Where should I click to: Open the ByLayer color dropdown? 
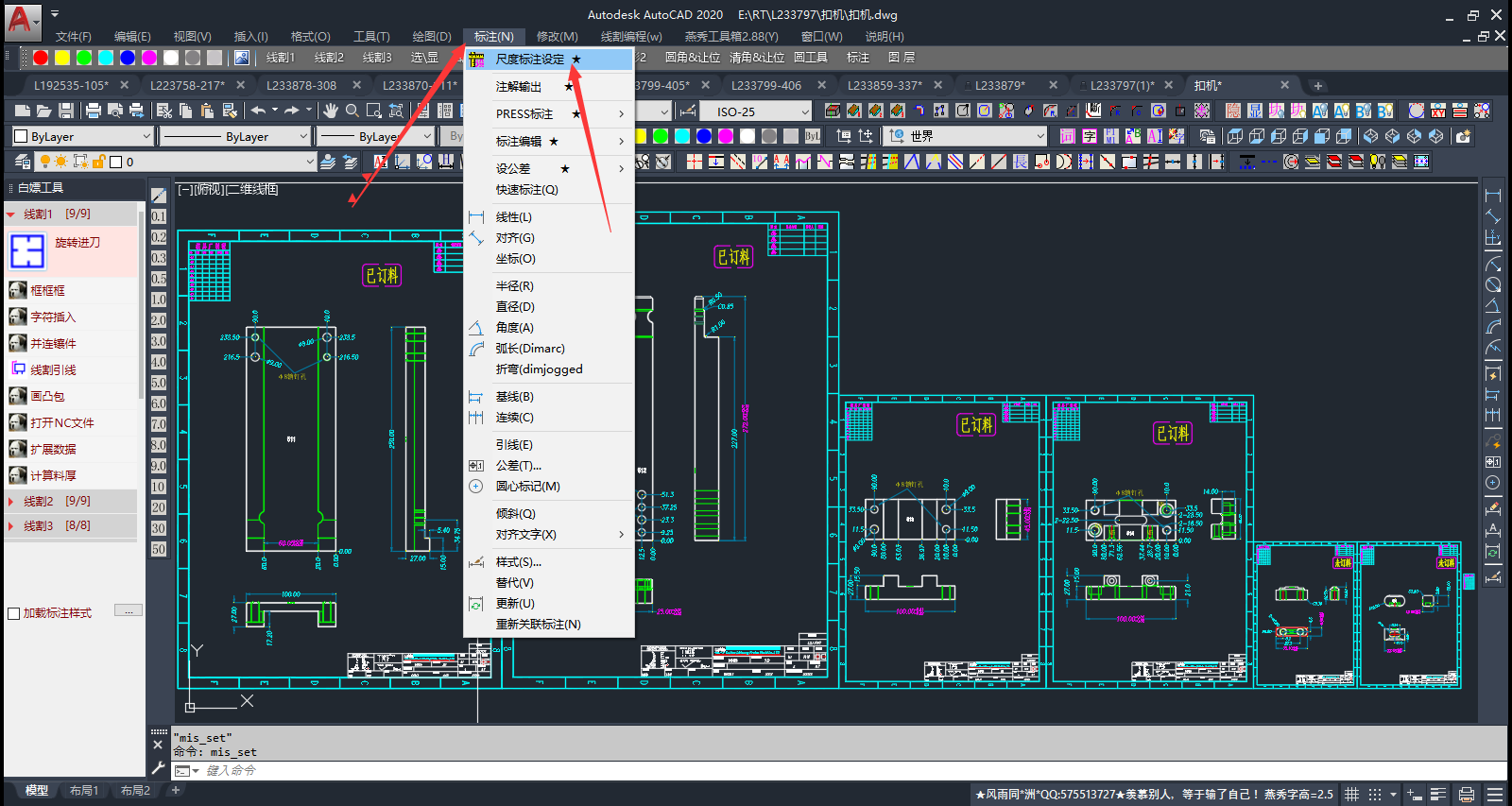tap(145, 136)
